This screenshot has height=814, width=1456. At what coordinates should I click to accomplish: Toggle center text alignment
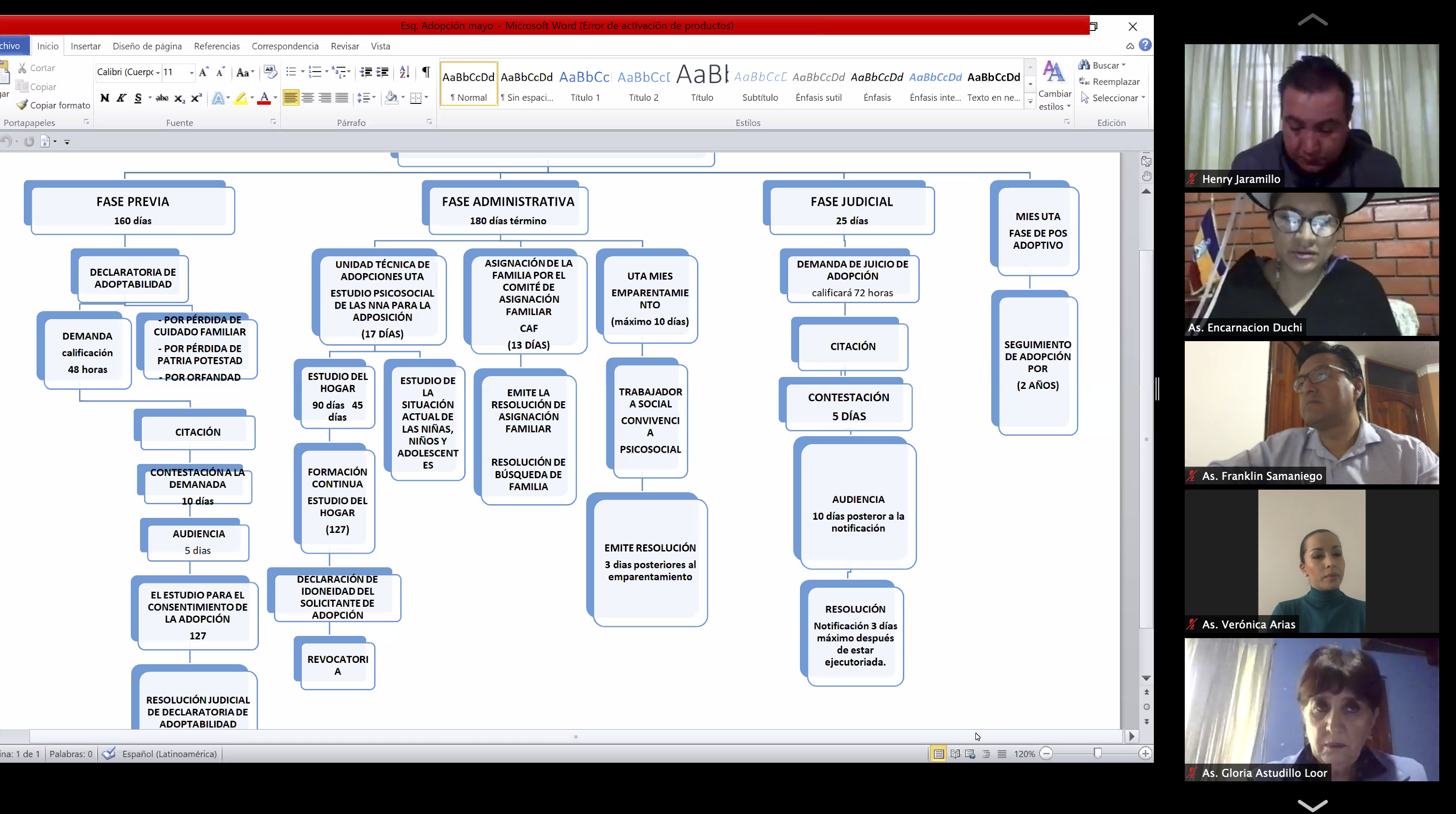(307, 98)
